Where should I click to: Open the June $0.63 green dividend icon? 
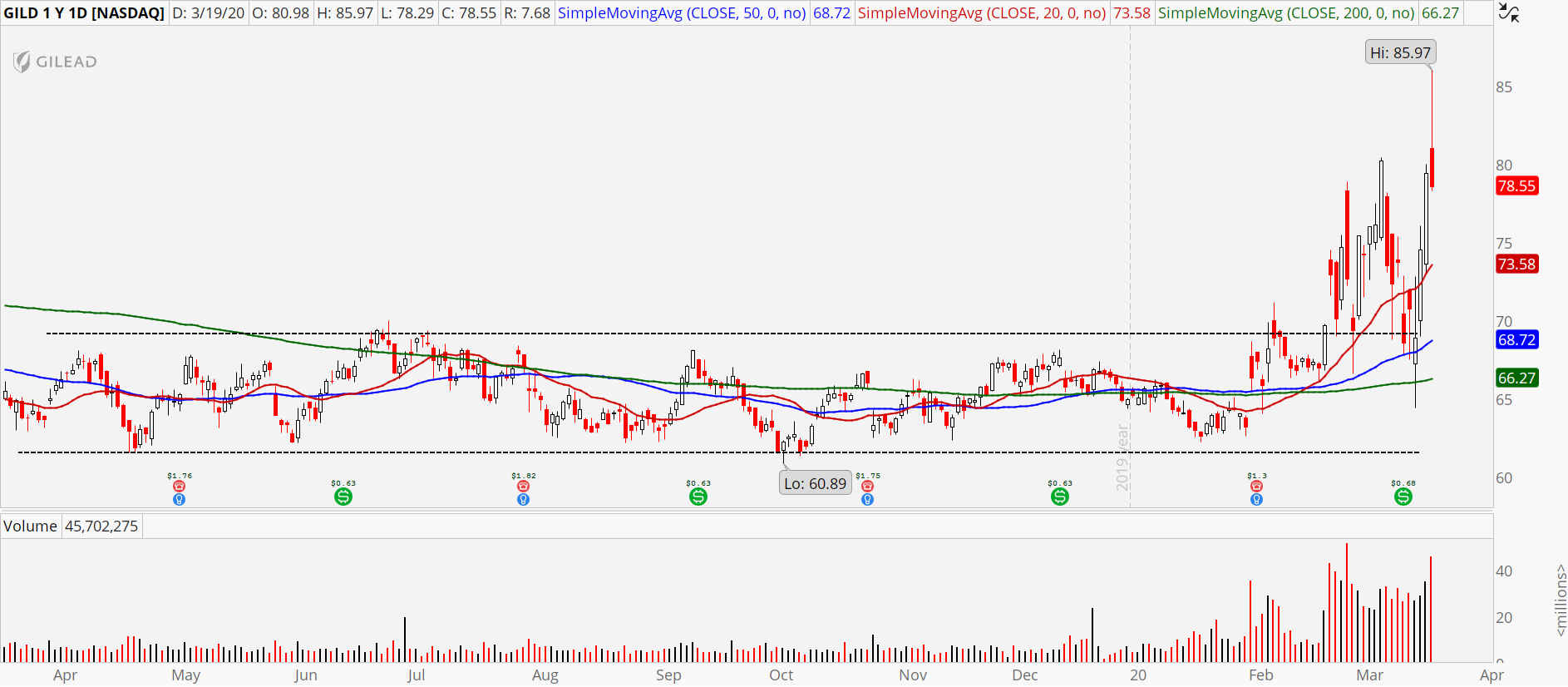(343, 497)
